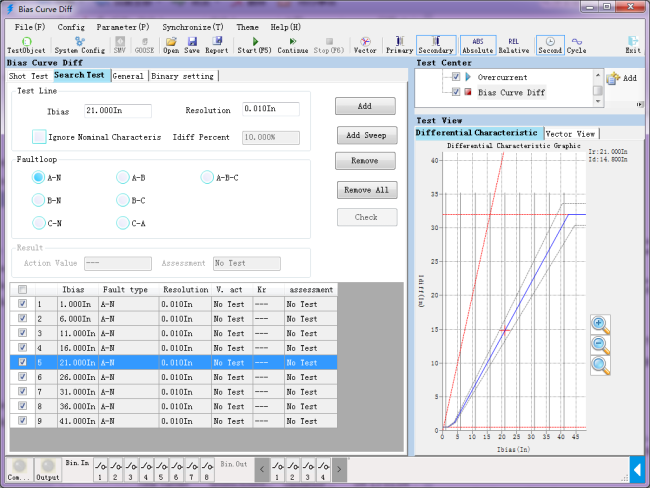
Task: Uncheck the row 3 checkbox in table
Action: (x=23, y=333)
